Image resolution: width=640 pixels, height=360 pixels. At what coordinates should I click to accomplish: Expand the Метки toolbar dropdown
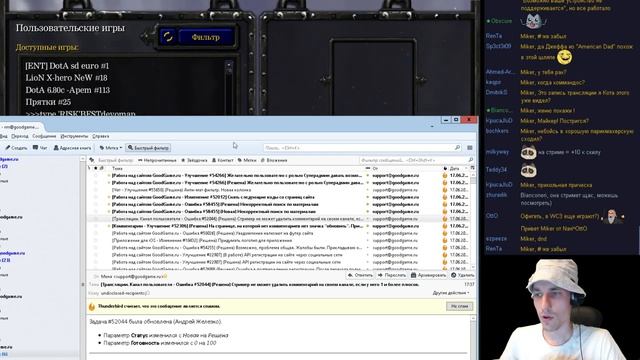pyautogui.click(x=111, y=148)
